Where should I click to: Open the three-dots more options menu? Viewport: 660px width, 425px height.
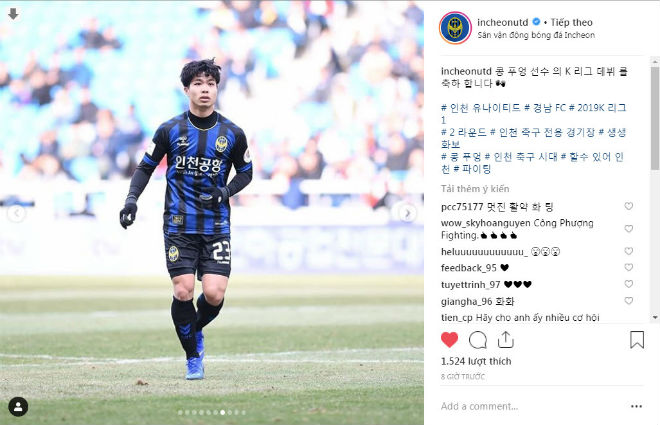(x=636, y=406)
